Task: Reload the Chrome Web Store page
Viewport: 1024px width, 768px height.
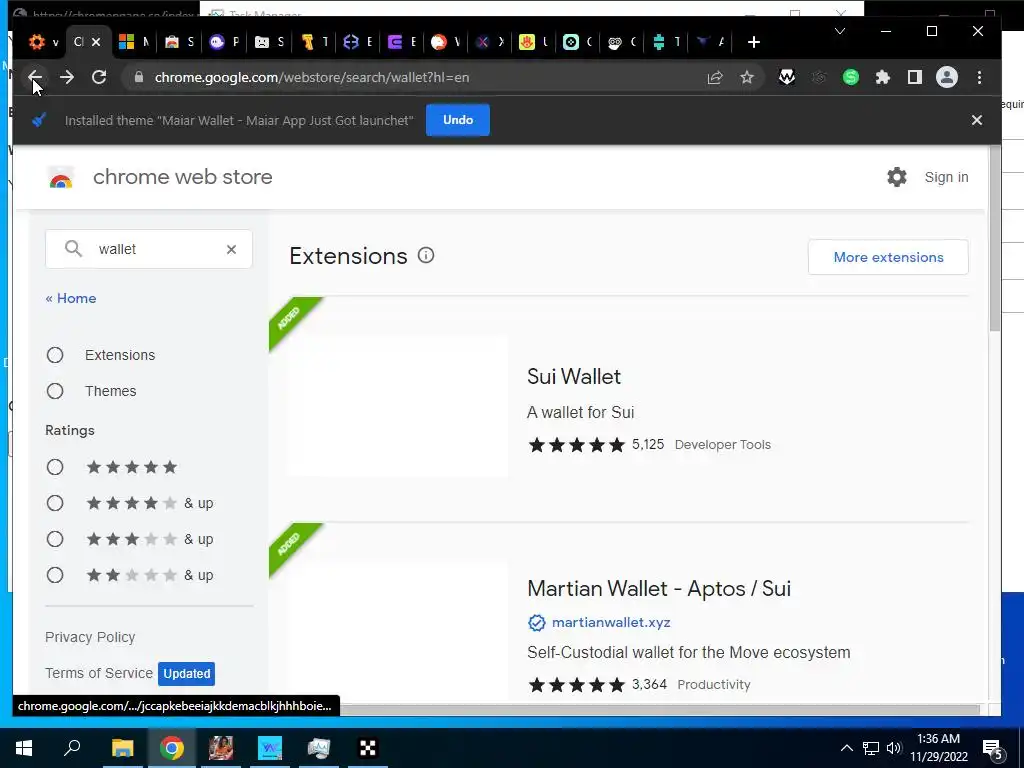Action: click(99, 78)
